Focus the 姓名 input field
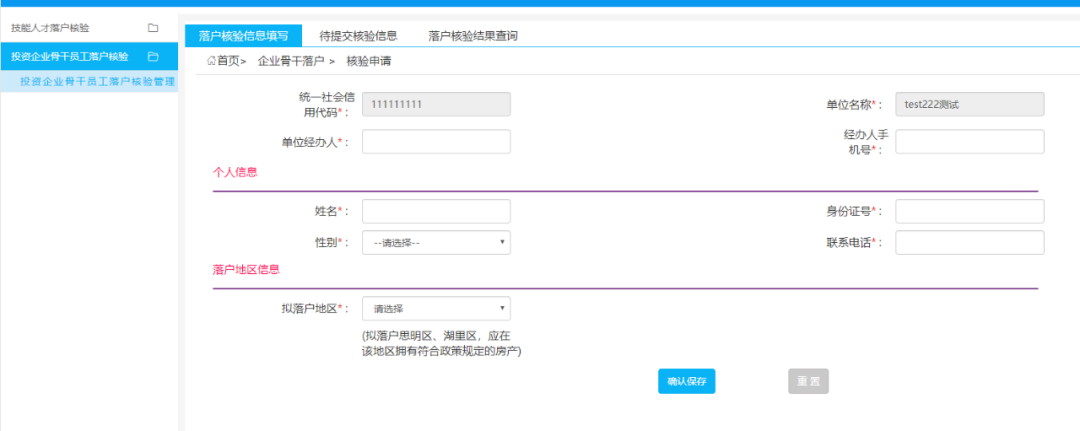 436,211
